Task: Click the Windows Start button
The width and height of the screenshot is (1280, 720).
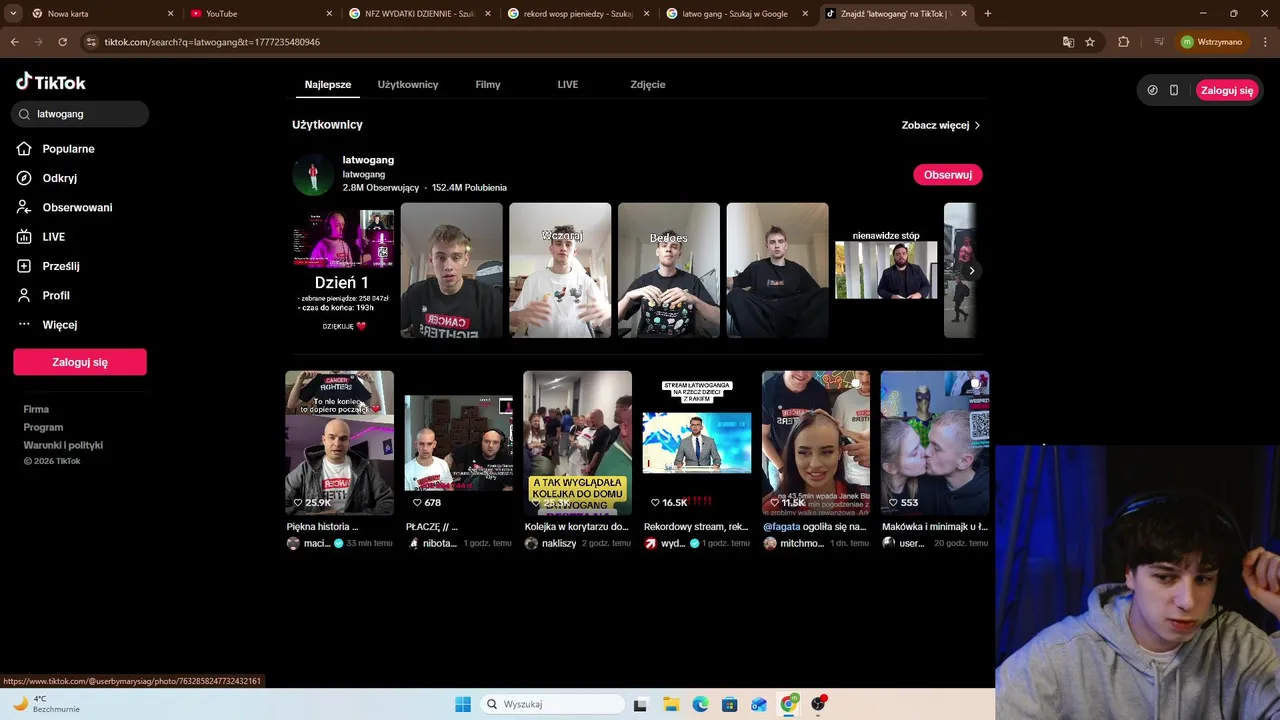Action: [463, 704]
